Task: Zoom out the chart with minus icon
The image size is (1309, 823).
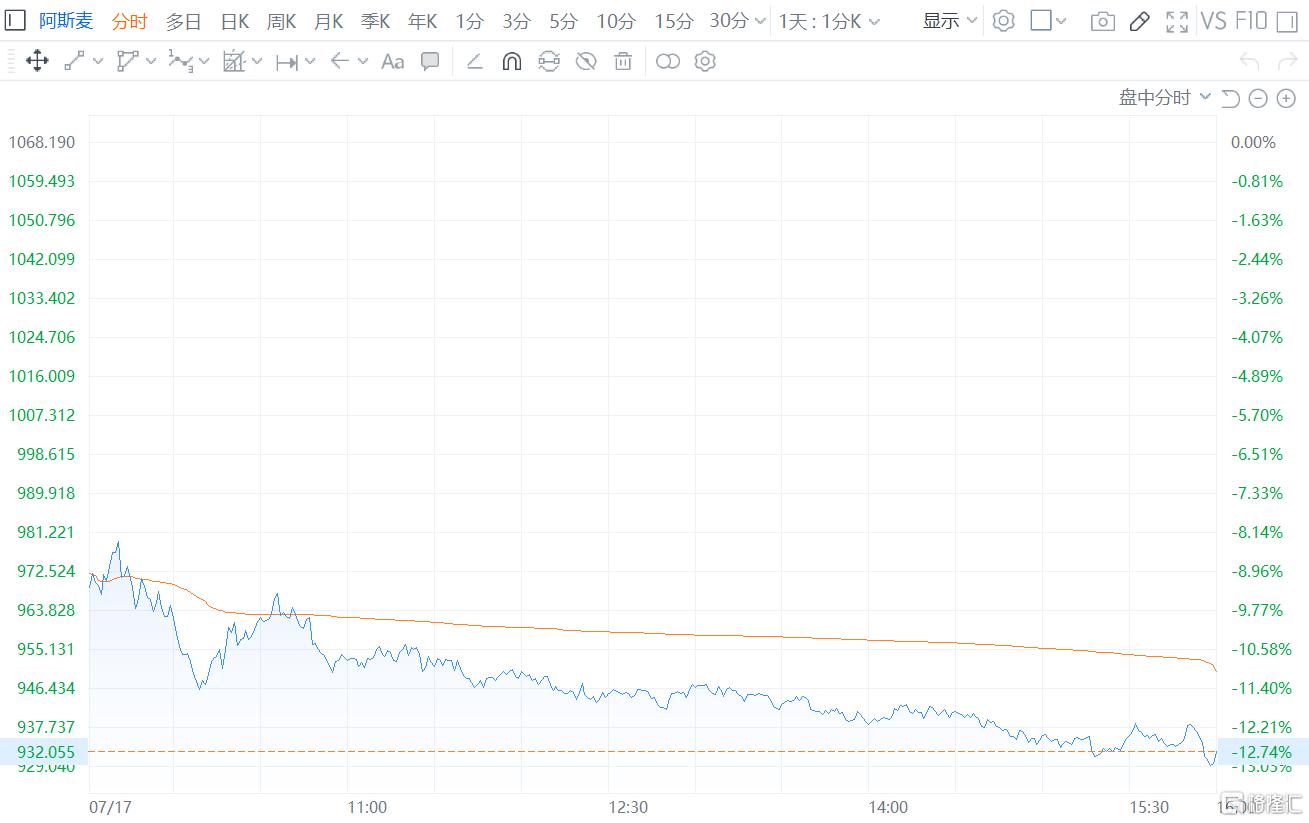Action: tap(1259, 98)
